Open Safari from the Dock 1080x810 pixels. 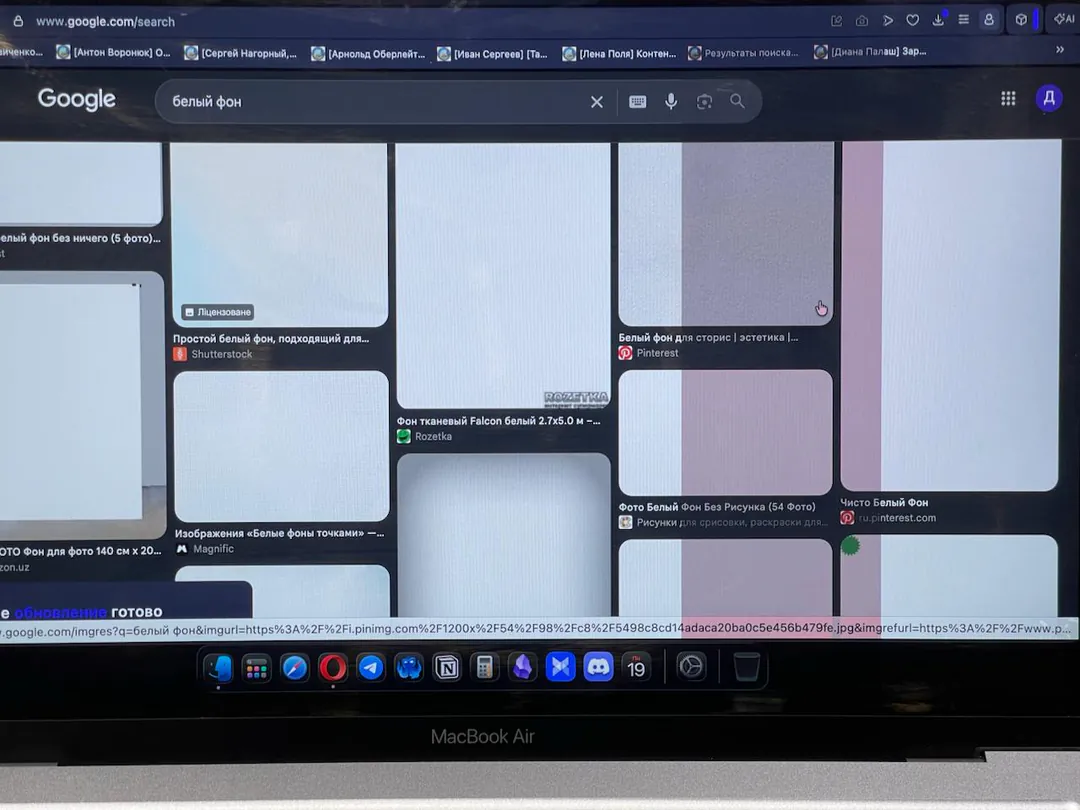coord(295,667)
